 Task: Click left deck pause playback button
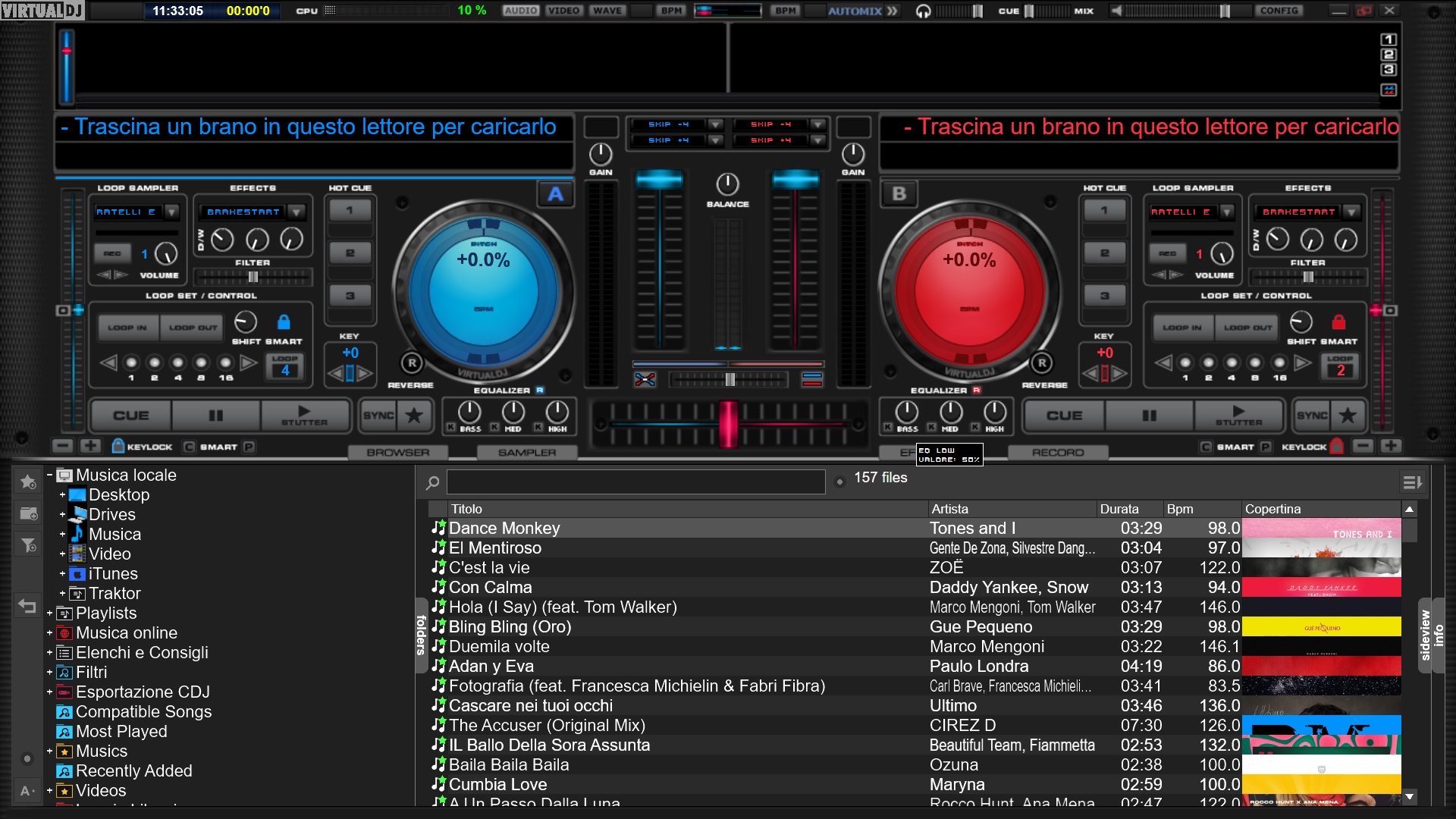coord(216,415)
